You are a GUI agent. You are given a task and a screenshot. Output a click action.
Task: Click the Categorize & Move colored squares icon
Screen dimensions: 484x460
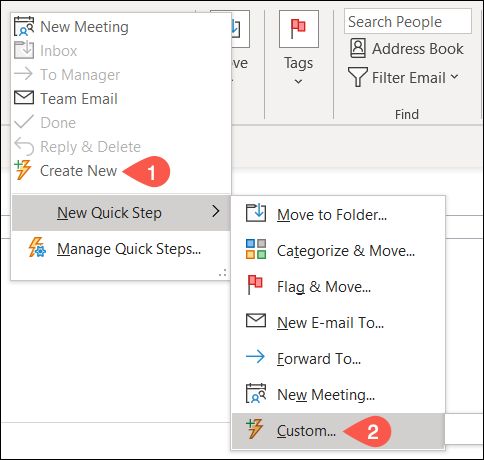pos(256,249)
